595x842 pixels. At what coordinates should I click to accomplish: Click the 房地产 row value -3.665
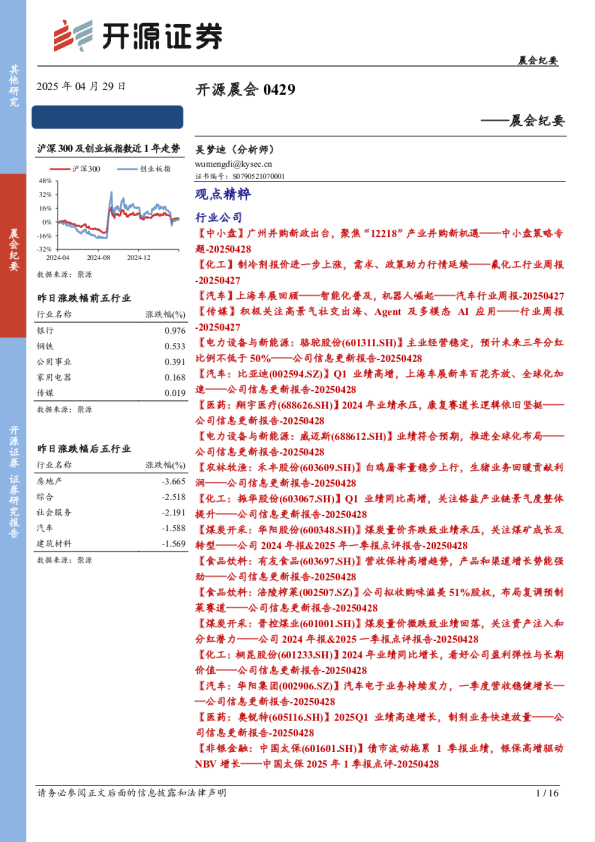pos(174,481)
